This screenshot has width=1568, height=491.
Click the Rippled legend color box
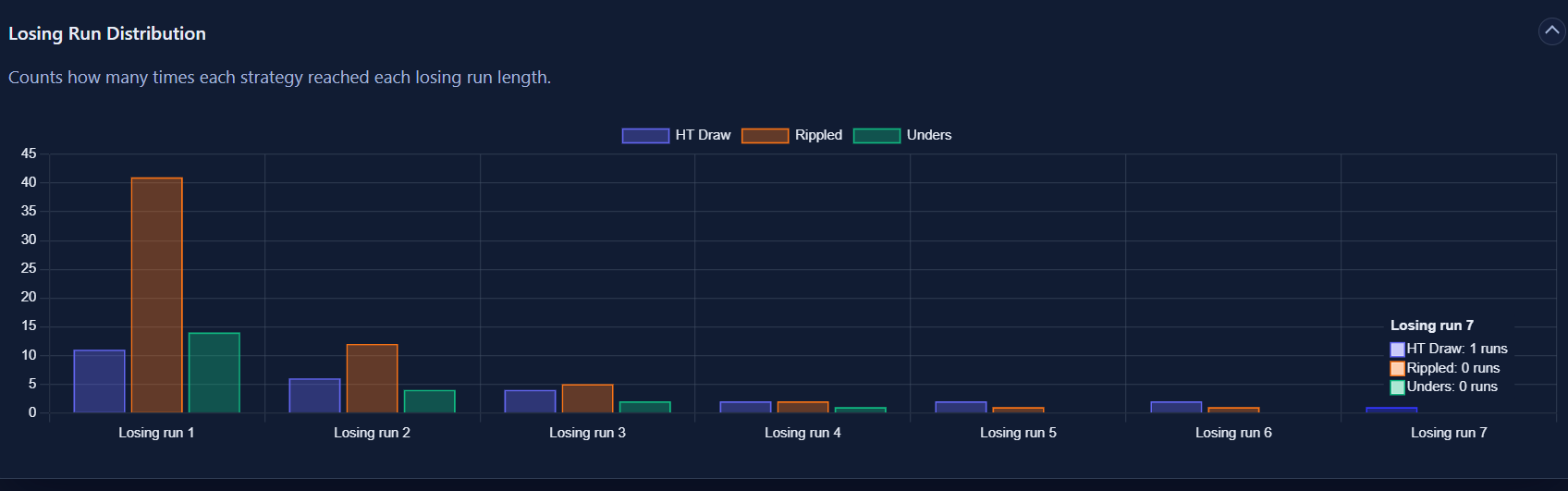(x=765, y=136)
